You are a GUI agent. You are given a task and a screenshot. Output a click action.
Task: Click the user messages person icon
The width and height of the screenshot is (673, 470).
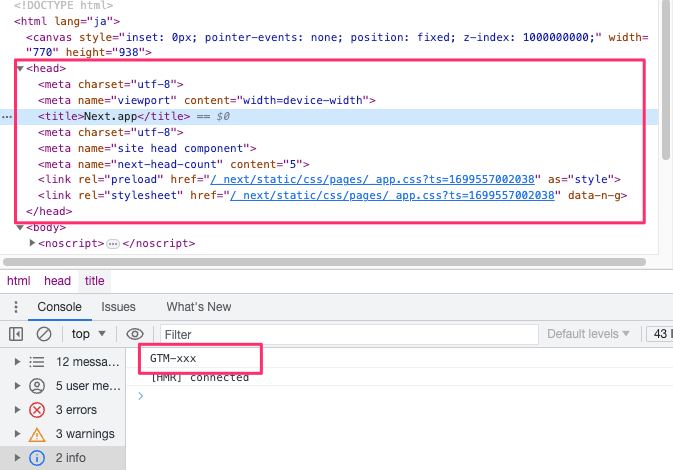click(x=37, y=386)
